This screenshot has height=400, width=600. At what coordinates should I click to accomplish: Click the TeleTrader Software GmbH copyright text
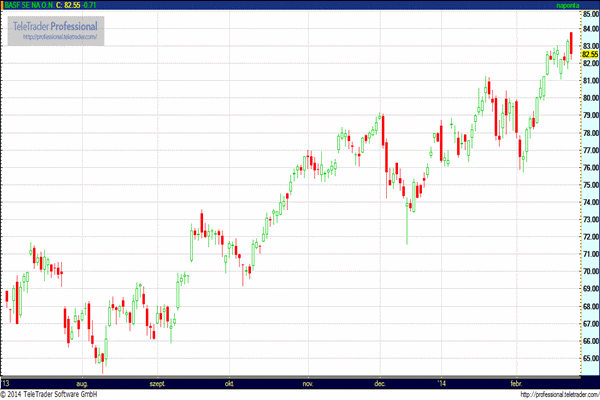(x=49, y=394)
